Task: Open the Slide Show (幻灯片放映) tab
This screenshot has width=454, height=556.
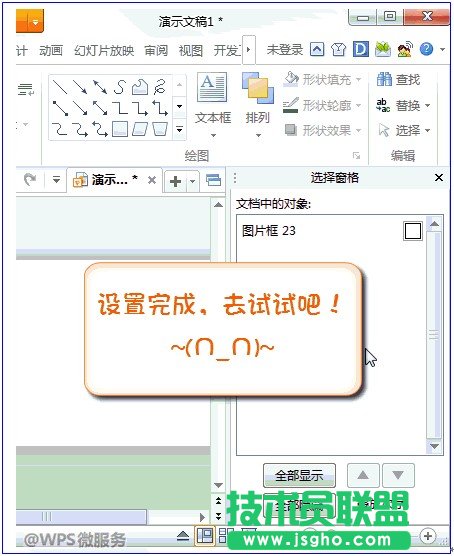Action: pos(104,50)
